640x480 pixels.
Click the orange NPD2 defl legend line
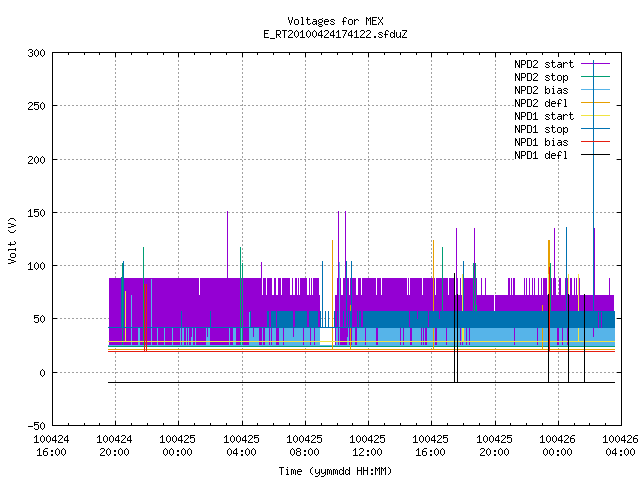coord(596,102)
